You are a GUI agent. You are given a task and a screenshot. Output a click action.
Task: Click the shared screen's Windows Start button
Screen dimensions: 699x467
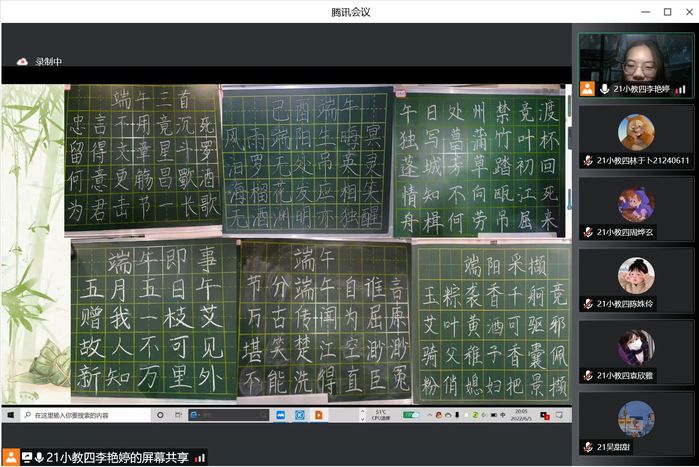(x=11, y=415)
